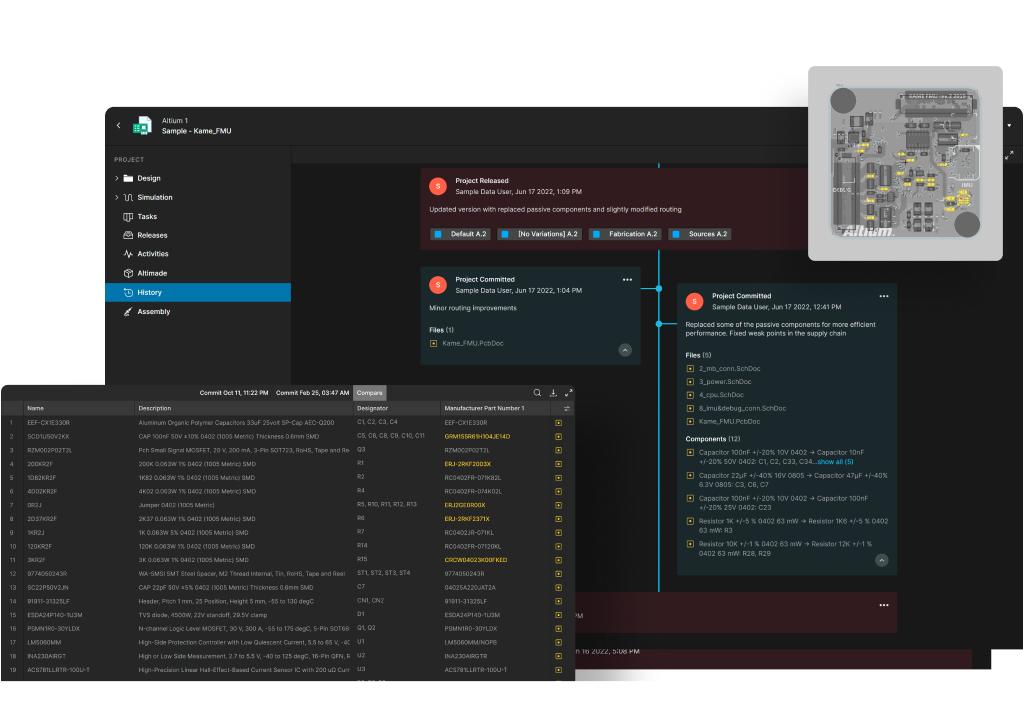
Task: Open more options on 12:41 PM commit
Action: click(883, 296)
